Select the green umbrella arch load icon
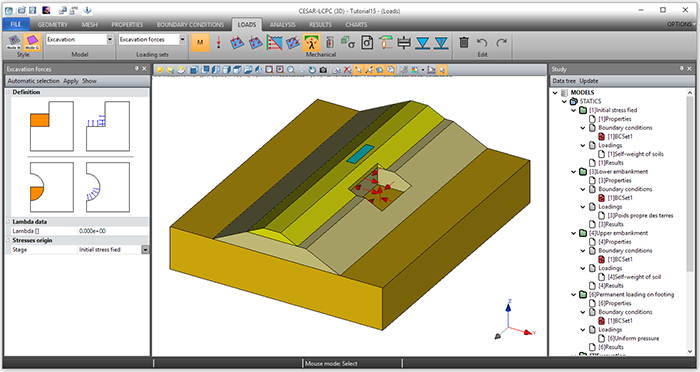The height and width of the screenshot is (372, 700). coord(385,42)
